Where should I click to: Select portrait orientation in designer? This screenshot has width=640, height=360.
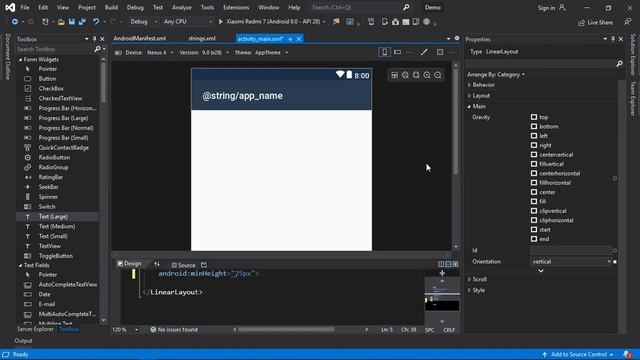384,52
